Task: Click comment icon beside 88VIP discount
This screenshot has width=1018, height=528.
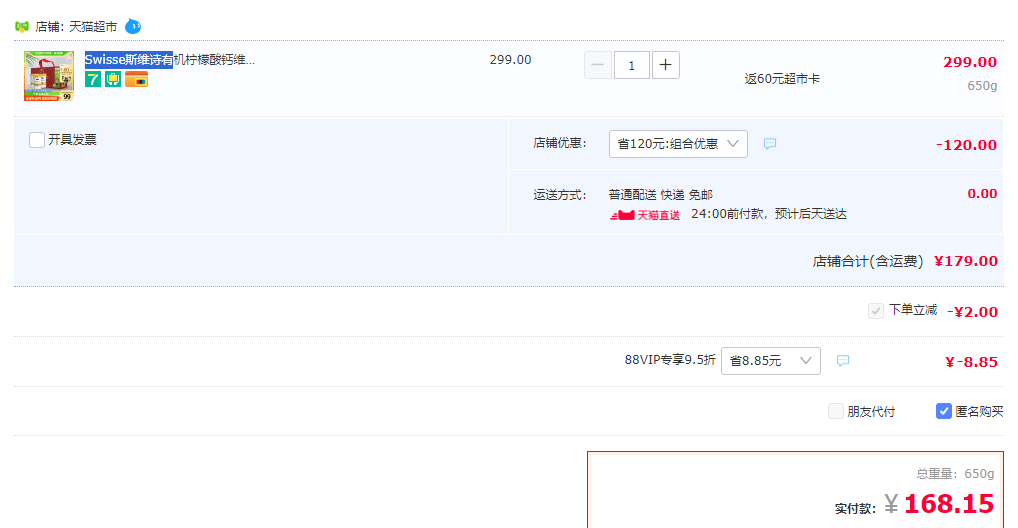Action: pos(843,360)
